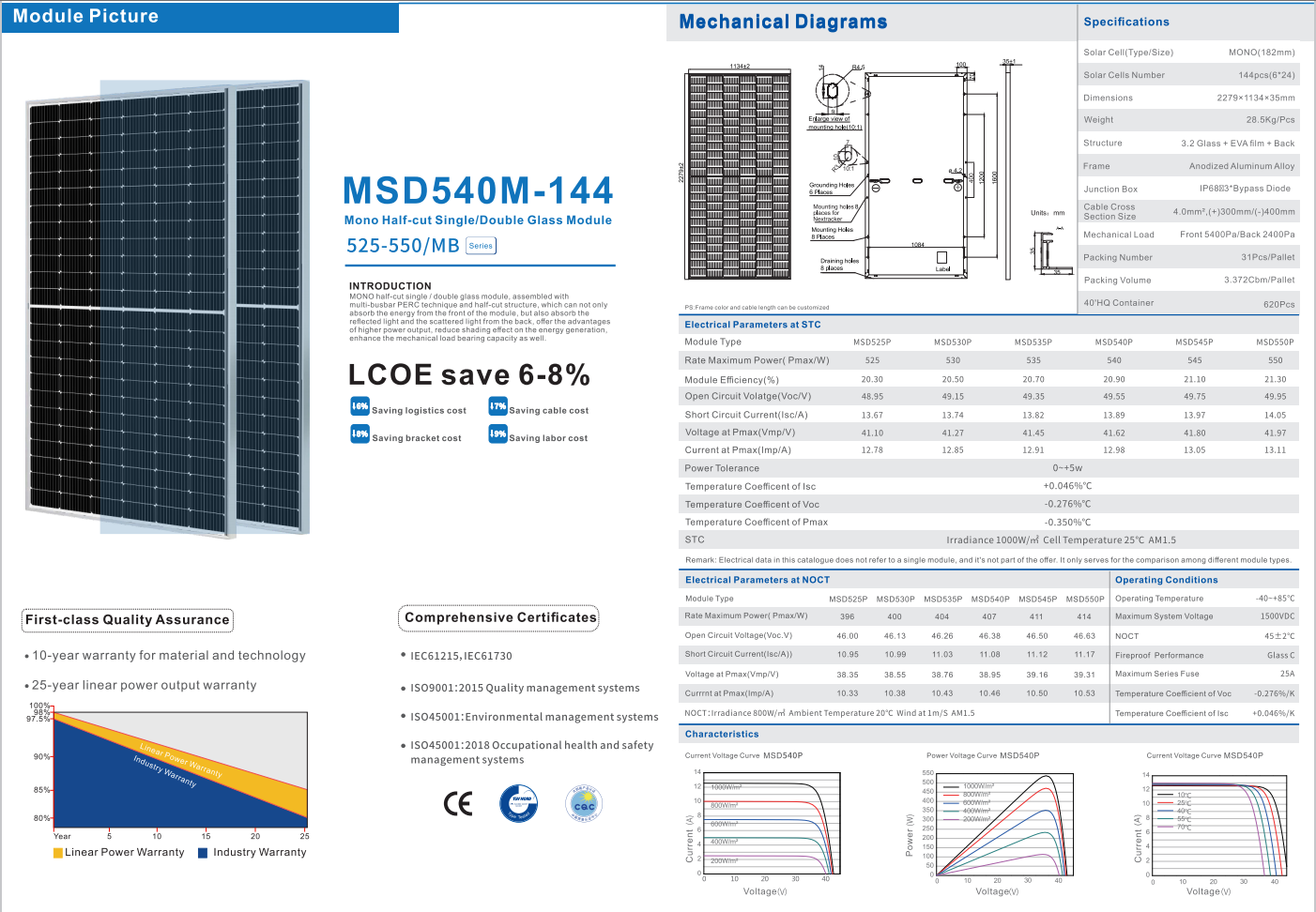Screen dimensions: 1316x912
Task: Click the 19% saving labor cost icon
Action: tap(497, 433)
